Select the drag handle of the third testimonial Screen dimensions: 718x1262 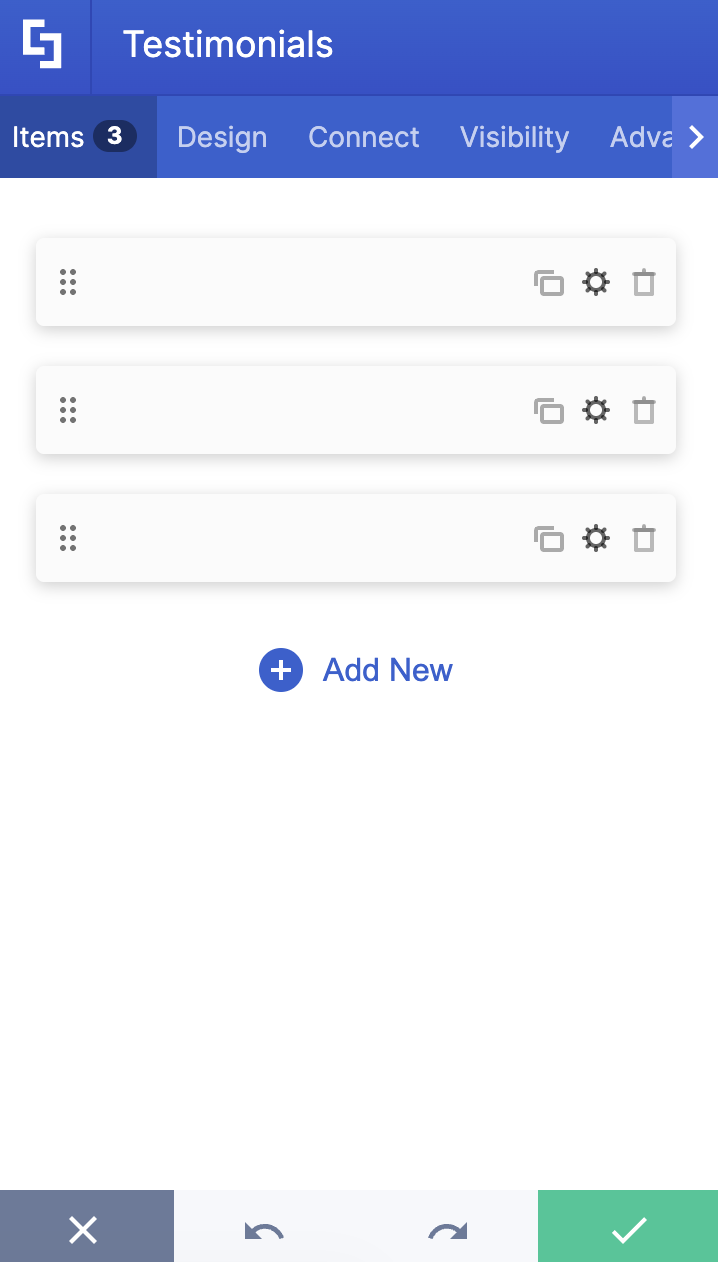click(x=68, y=538)
